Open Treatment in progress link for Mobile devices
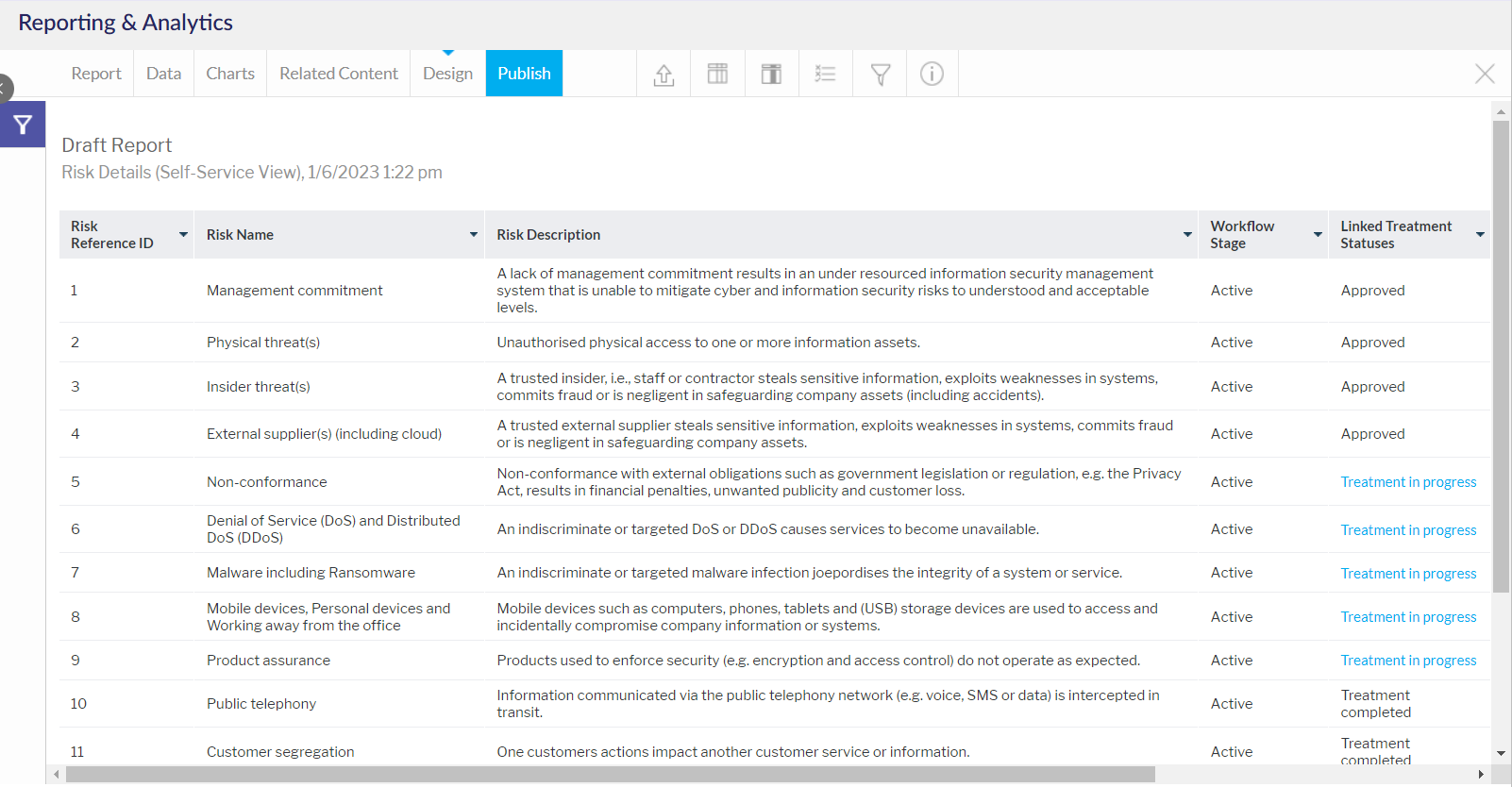 coord(1408,617)
